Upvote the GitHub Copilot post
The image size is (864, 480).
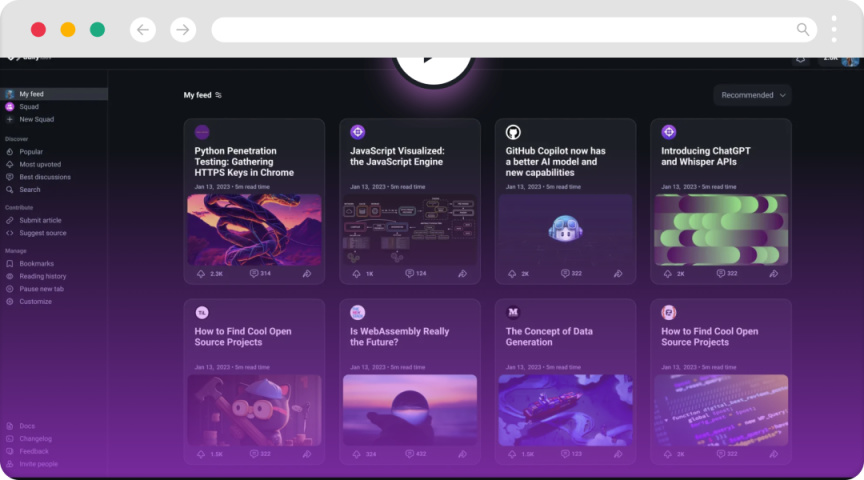(512, 274)
